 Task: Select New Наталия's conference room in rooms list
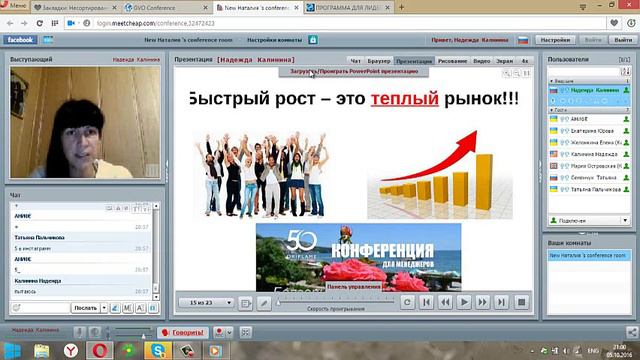tap(589, 256)
